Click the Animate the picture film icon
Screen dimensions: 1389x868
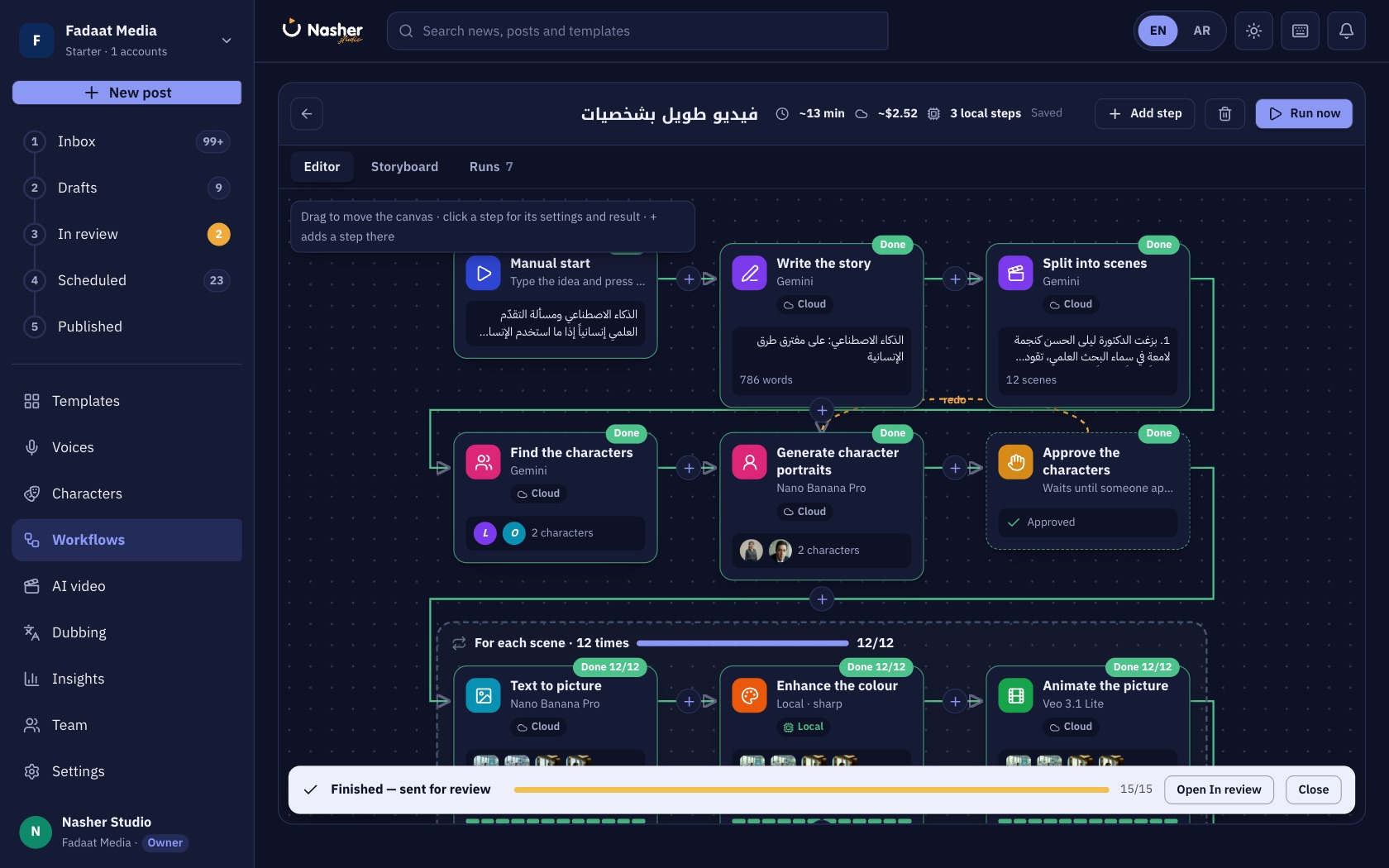click(1016, 695)
